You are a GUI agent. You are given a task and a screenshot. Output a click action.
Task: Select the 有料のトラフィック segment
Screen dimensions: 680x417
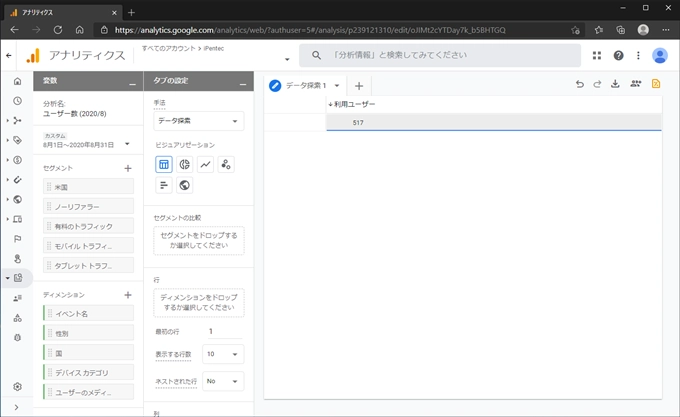tap(88, 226)
